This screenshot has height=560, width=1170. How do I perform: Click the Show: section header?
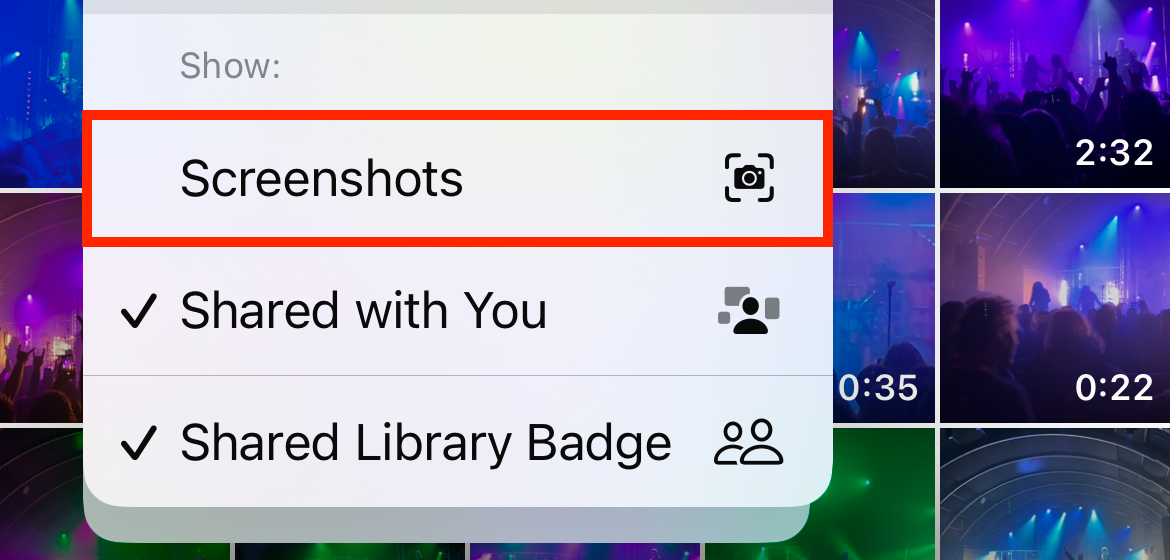pos(230,66)
